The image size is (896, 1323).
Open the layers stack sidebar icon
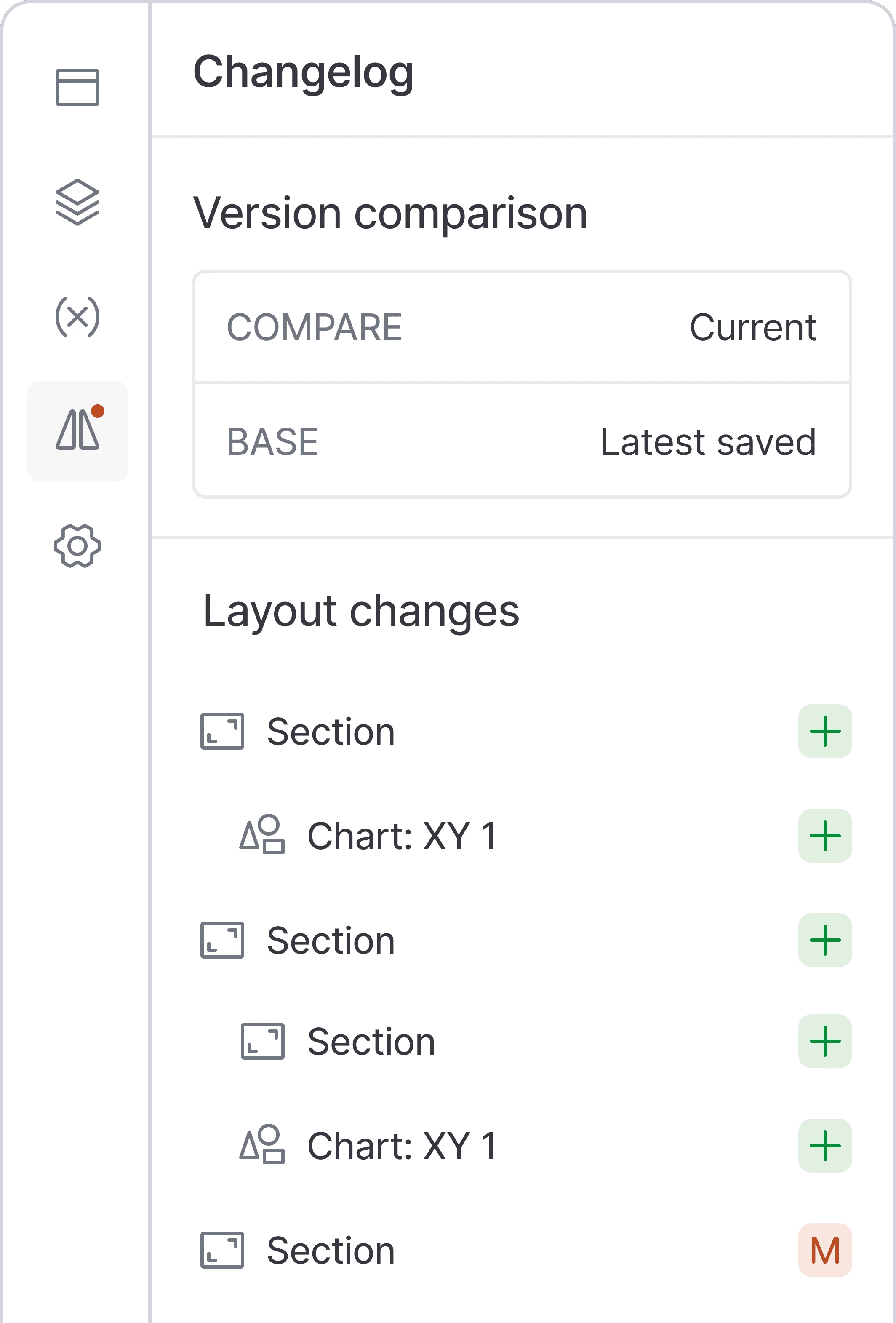[77, 202]
